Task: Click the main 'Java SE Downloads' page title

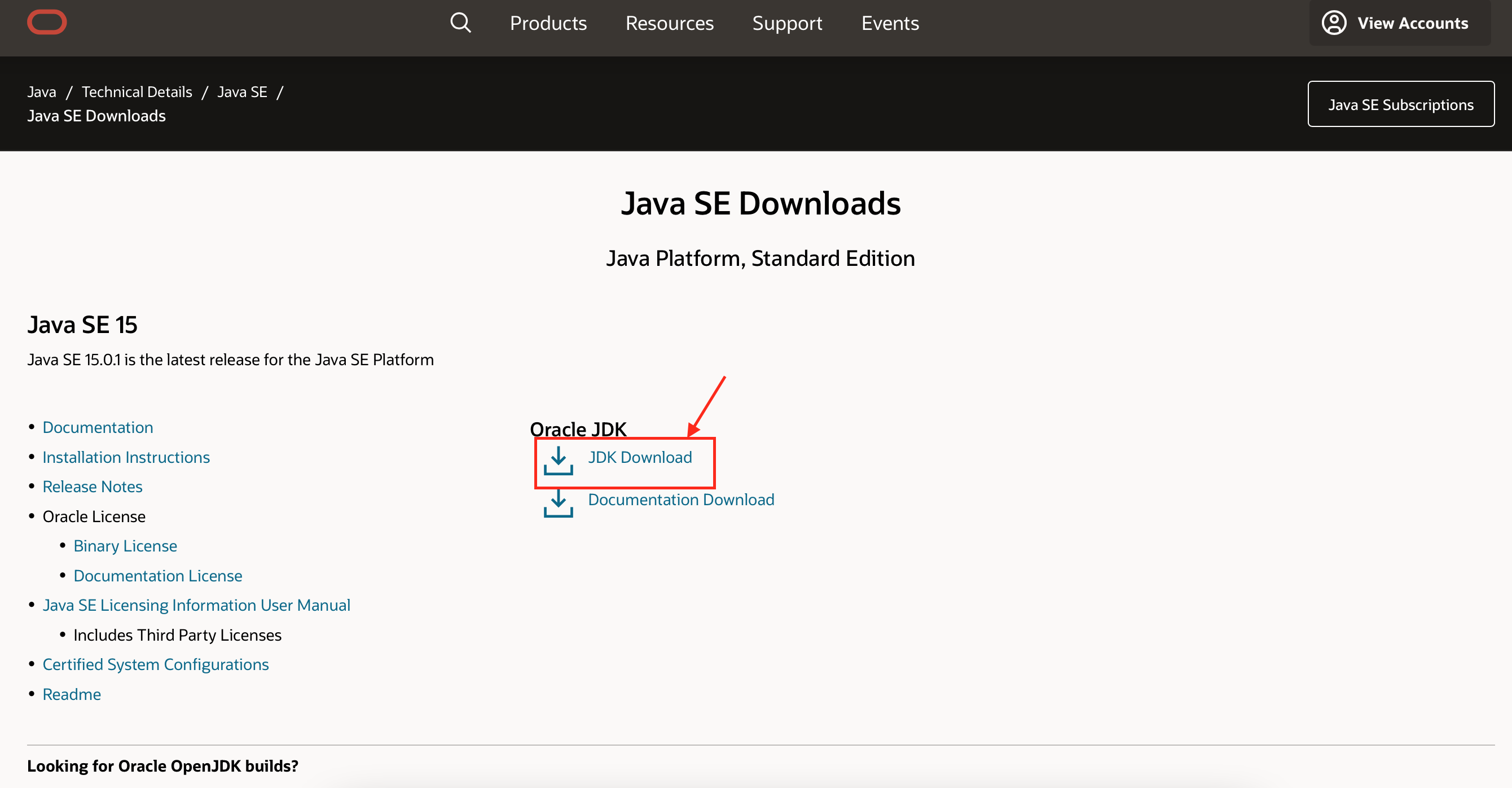Action: pyautogui.click(x=761, y=203)
